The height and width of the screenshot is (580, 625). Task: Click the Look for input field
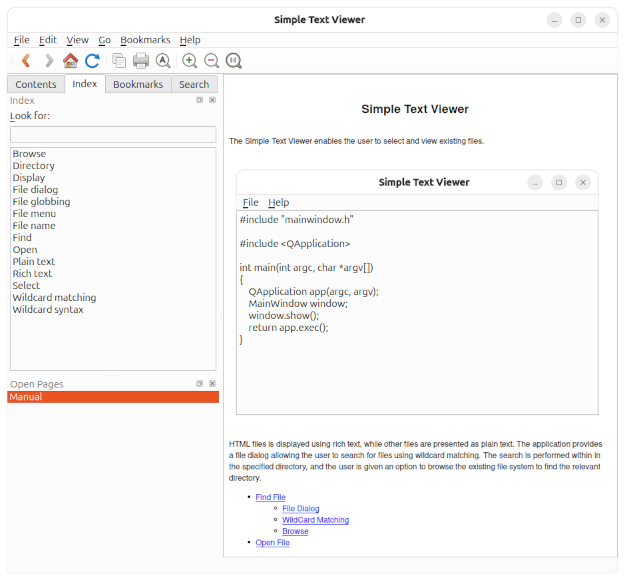pyautogui.click(x=113, y=134)
